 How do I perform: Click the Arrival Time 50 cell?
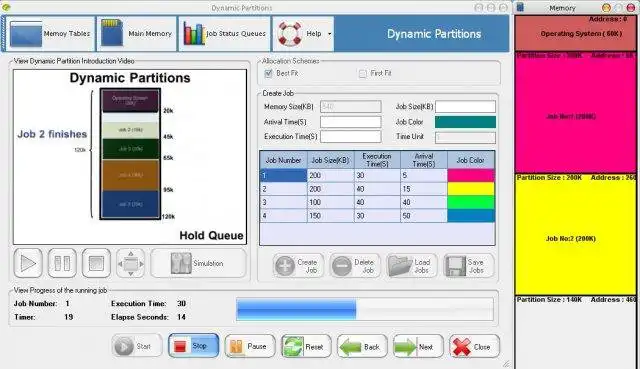click(x=424, y=216)
